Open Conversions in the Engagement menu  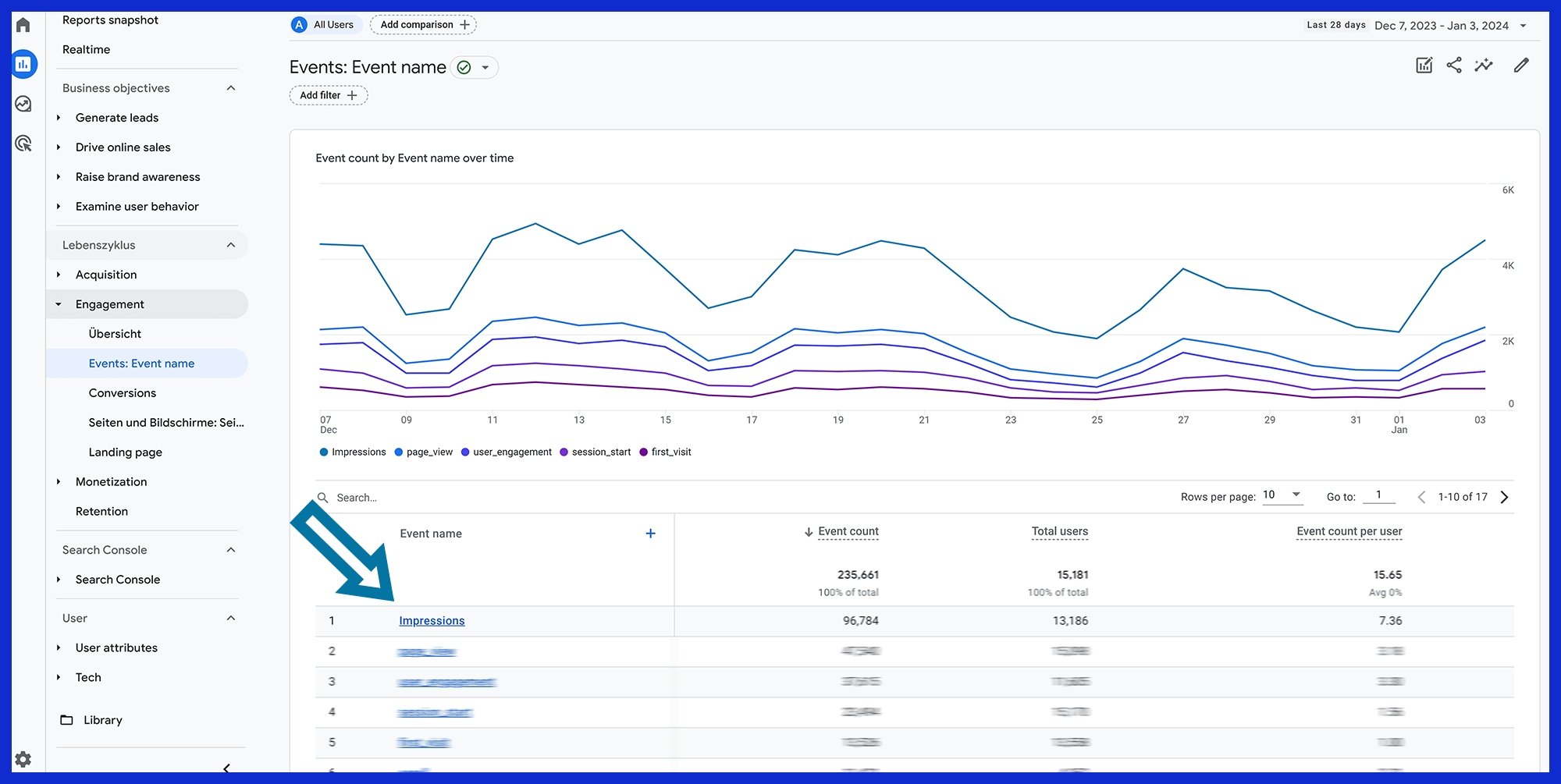(123, 393)
